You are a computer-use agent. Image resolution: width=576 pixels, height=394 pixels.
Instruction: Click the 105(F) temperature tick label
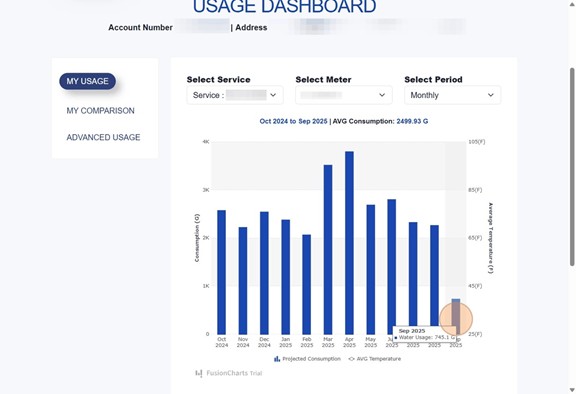[x=477, y=142]
